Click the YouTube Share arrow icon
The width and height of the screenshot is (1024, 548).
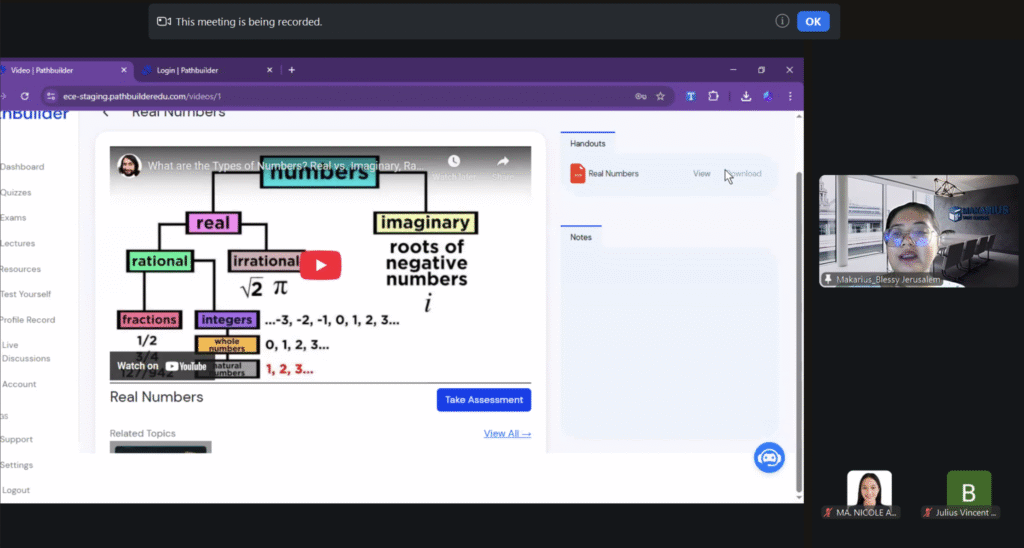click(503, 161)
